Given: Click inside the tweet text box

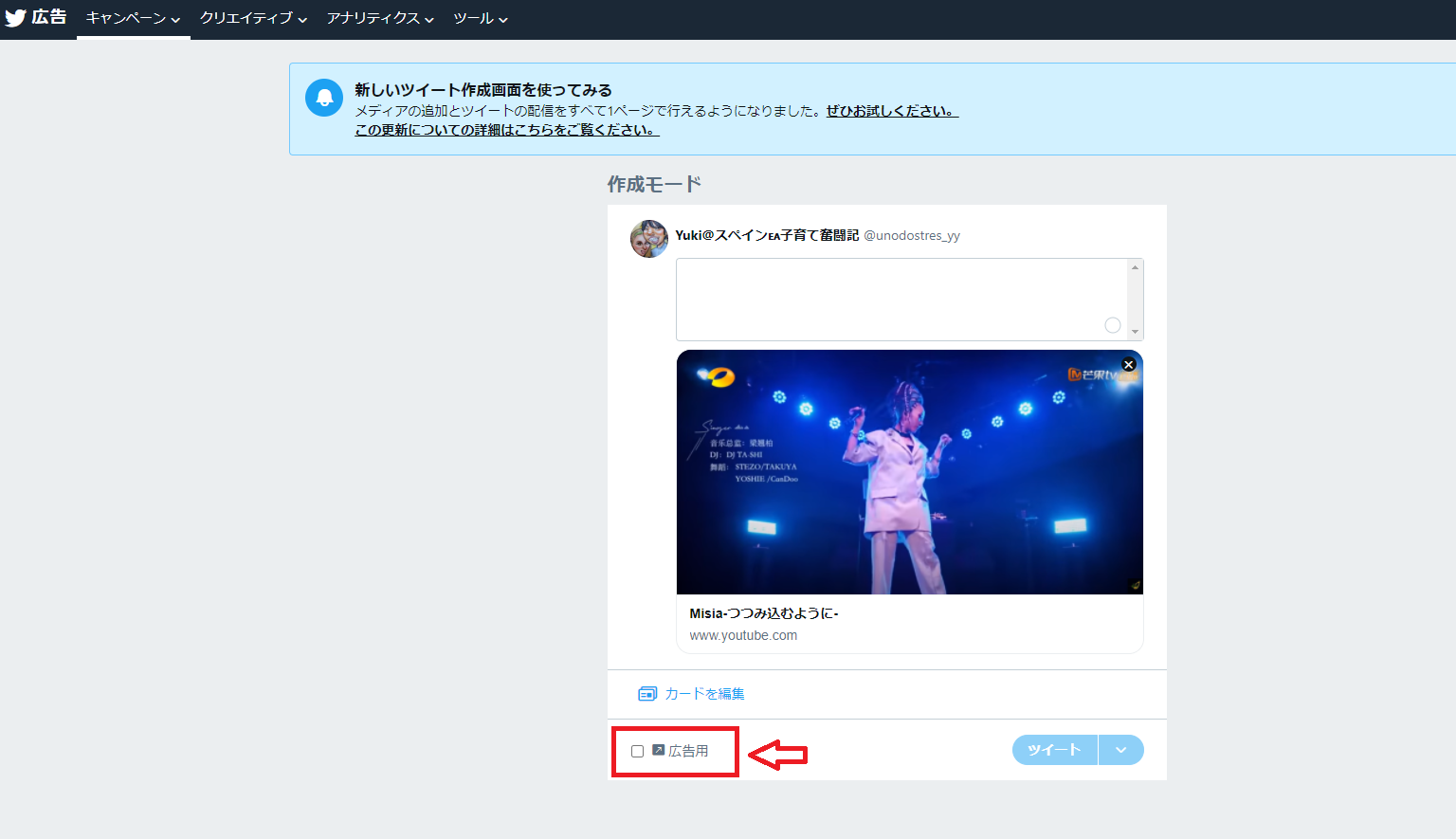Looking at the screenshot, I should (901, 300).
